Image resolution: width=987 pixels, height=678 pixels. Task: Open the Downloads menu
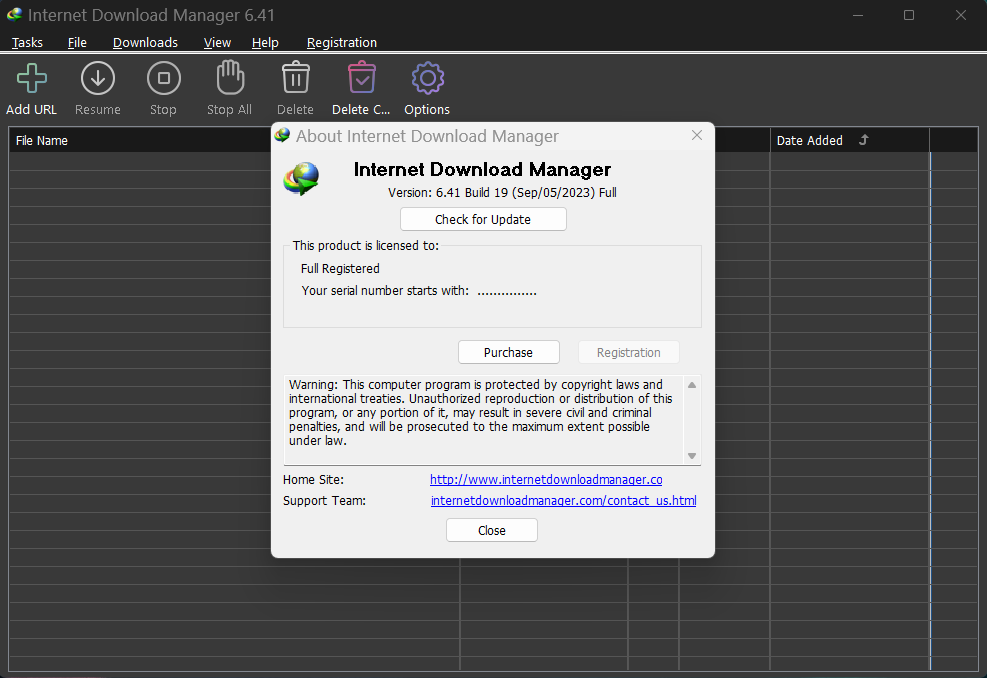pos(145,42)
